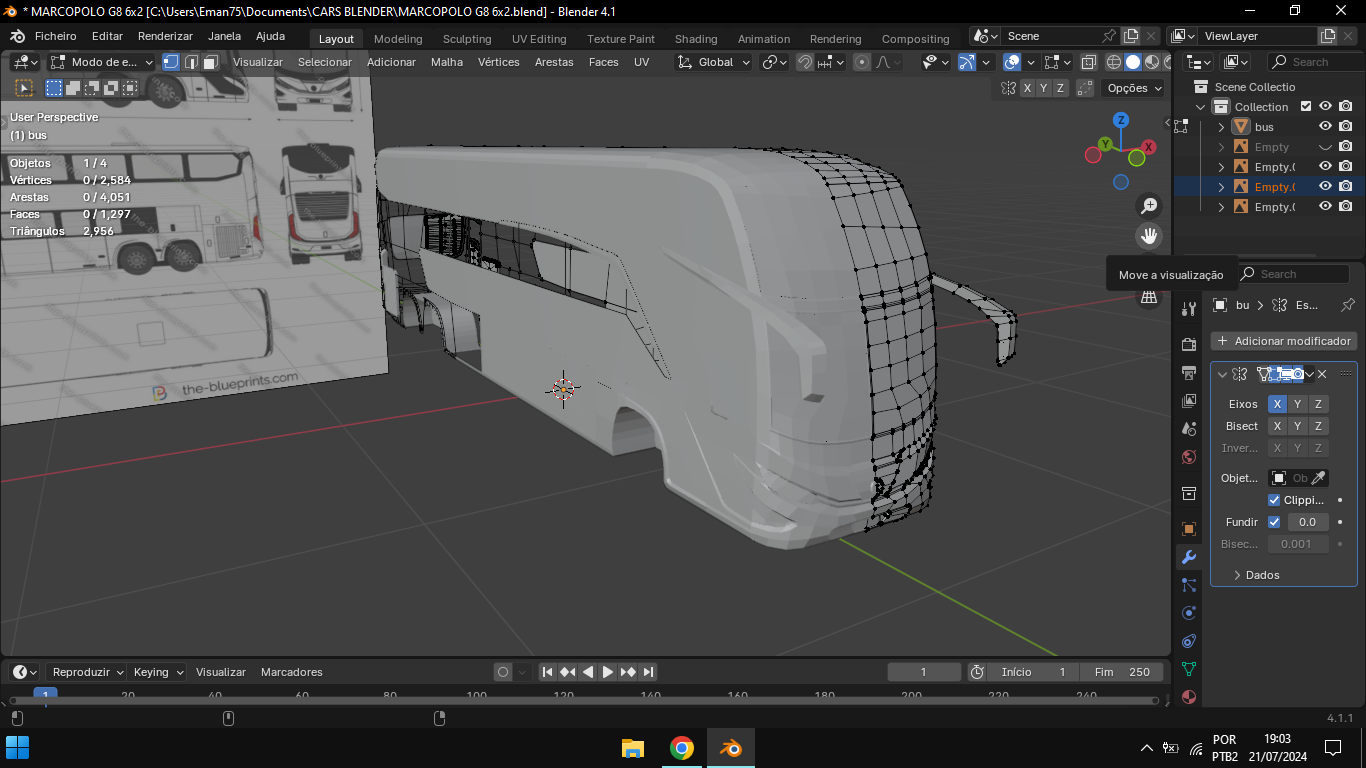1366x768 pixels.
Task: Toggle X-ray view
Action: click(1089, 62)
